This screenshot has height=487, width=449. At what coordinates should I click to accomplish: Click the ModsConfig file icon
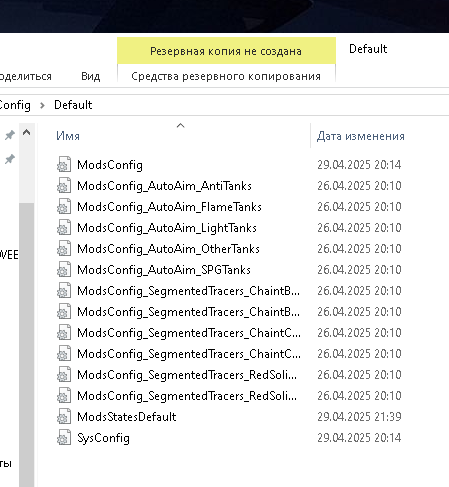(64, 164)
